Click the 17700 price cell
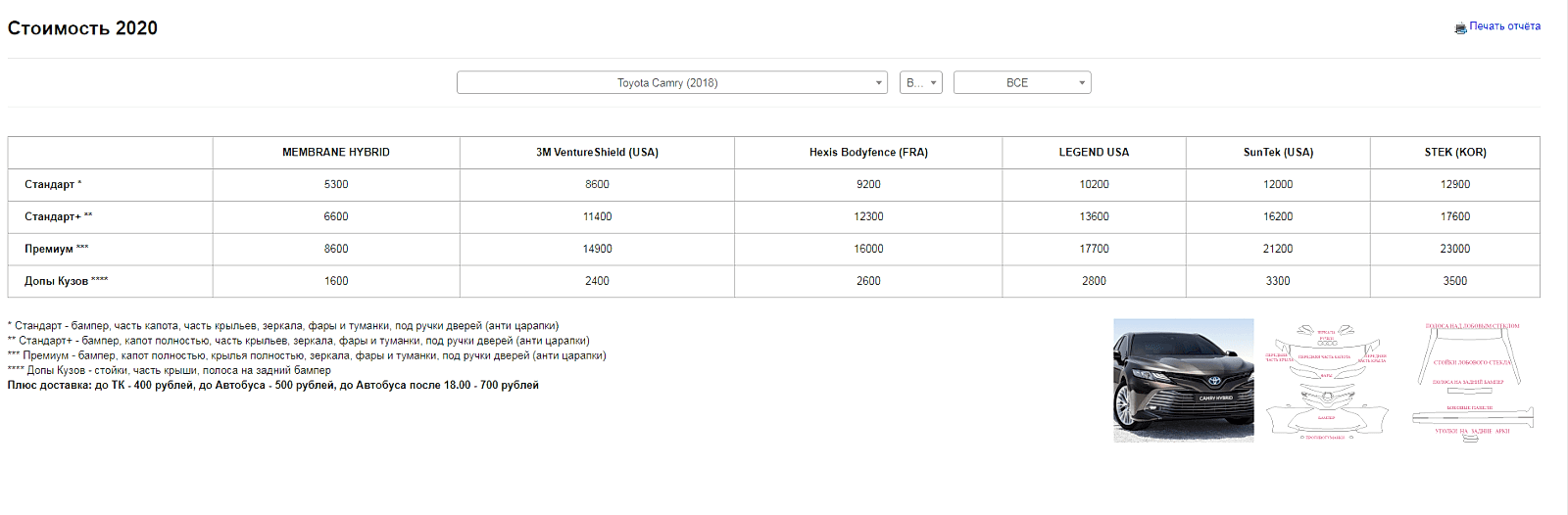 (1094, 250)
